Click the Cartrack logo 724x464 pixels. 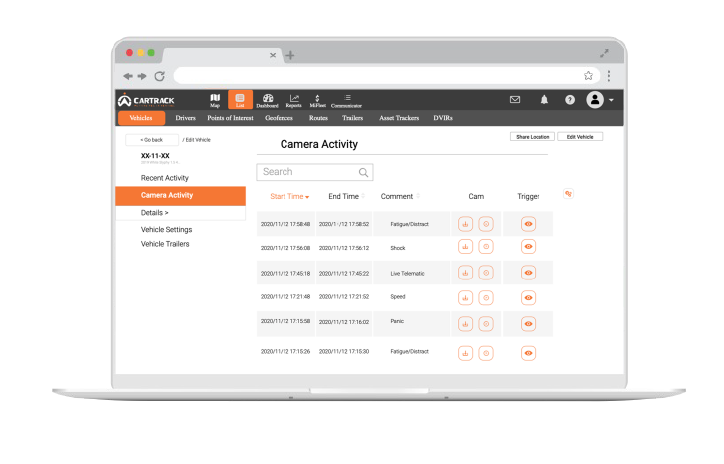pyautogui.click(x=146, y=100)
